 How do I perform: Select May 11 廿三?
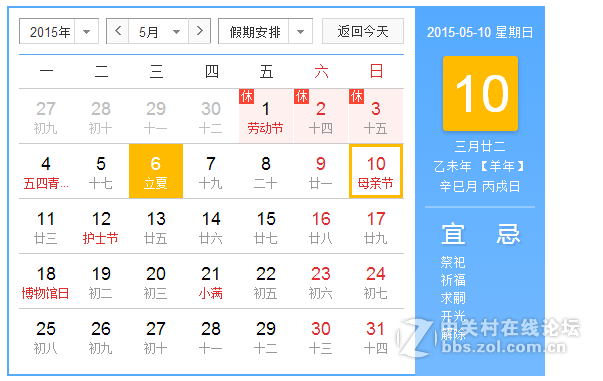[46, 226]
